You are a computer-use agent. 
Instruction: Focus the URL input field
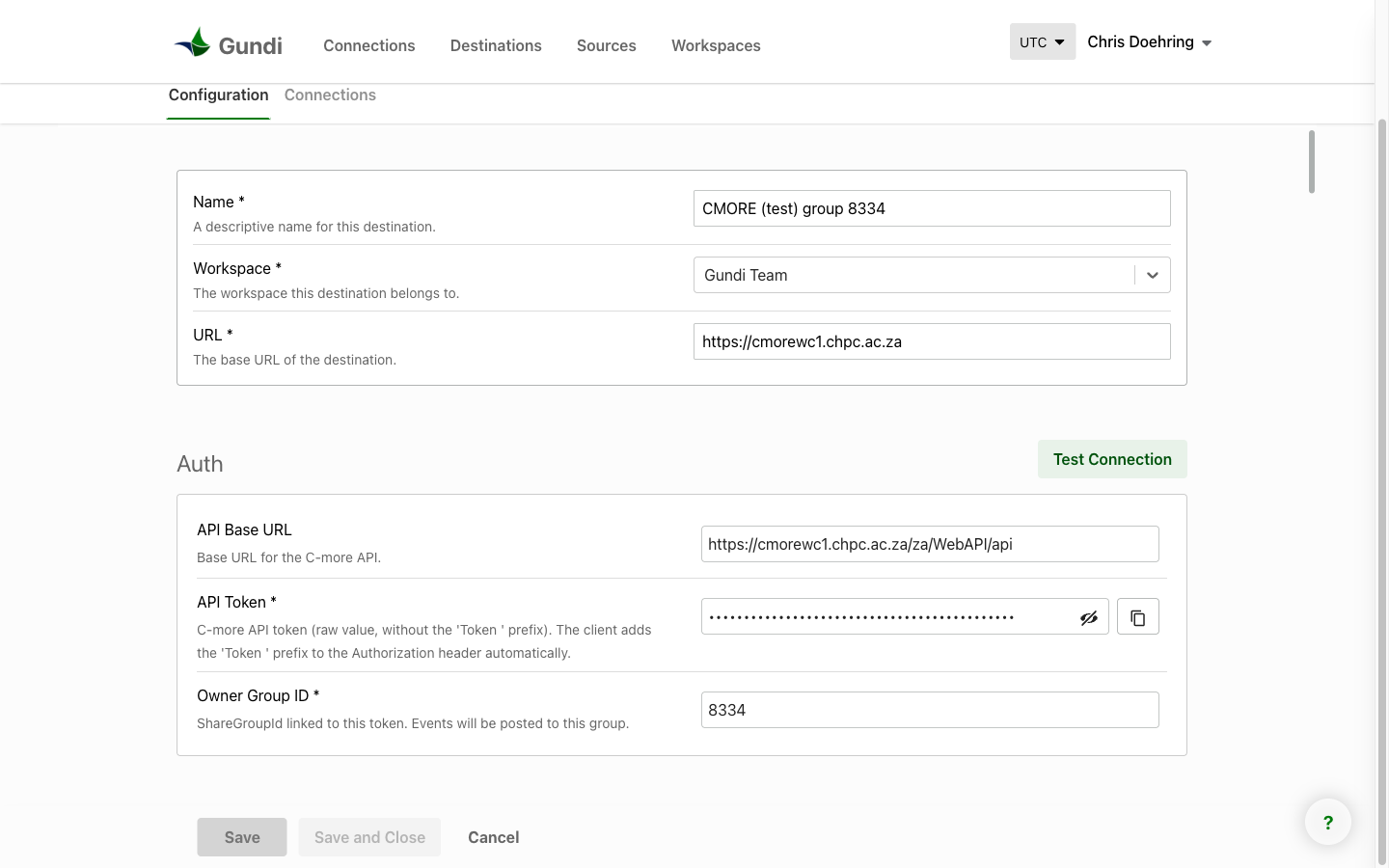click(x=932, y=341)
